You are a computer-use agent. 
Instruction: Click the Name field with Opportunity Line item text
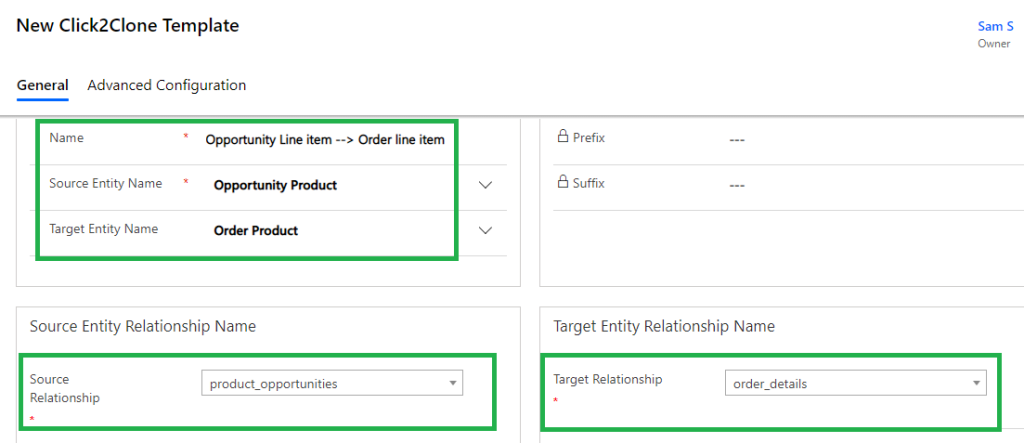pyautogui.click(x=325, y=140)
